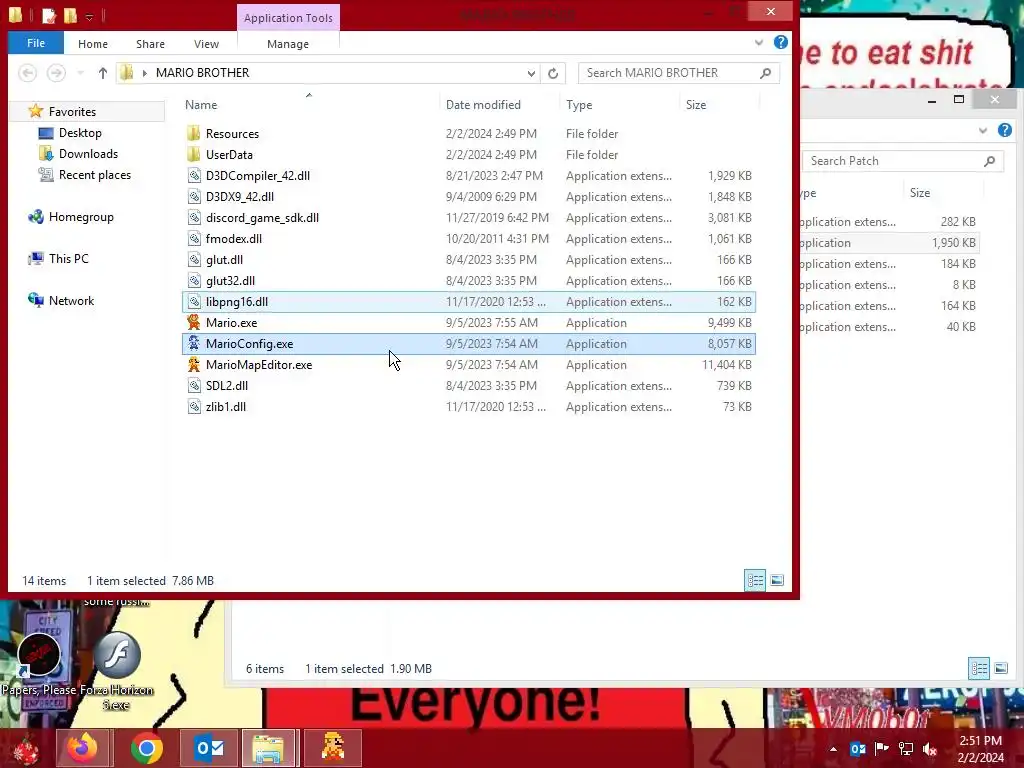
Task: Select This PC in the navigation pane
Action: click(x=69, y=259)
